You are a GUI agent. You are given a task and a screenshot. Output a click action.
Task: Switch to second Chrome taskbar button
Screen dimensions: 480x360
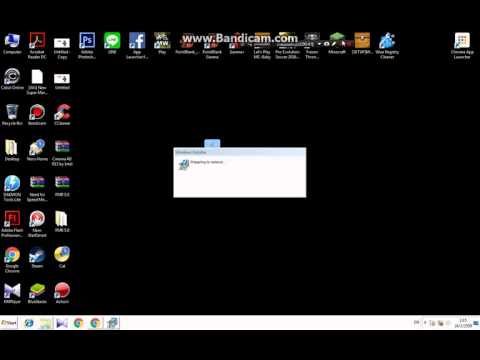click(x=95, y=323)
